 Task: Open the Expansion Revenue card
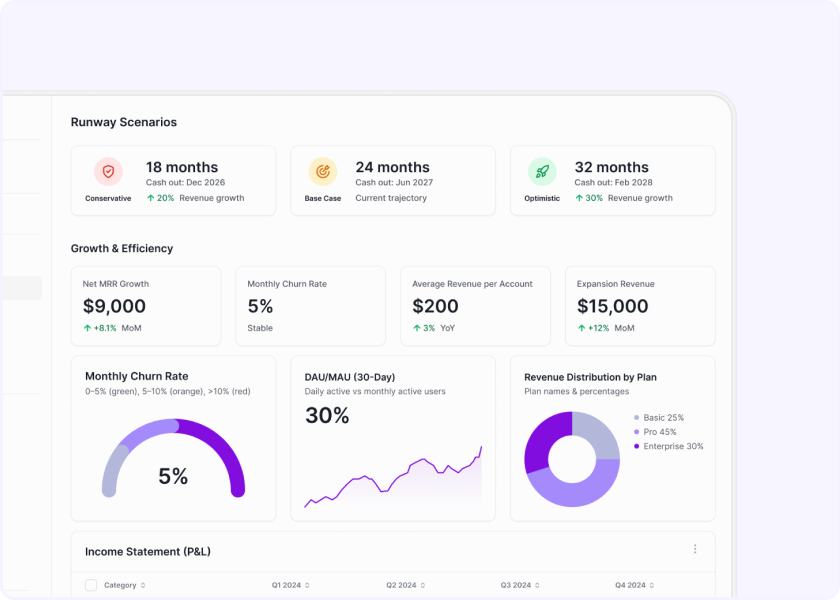click(x=640, y=306)
